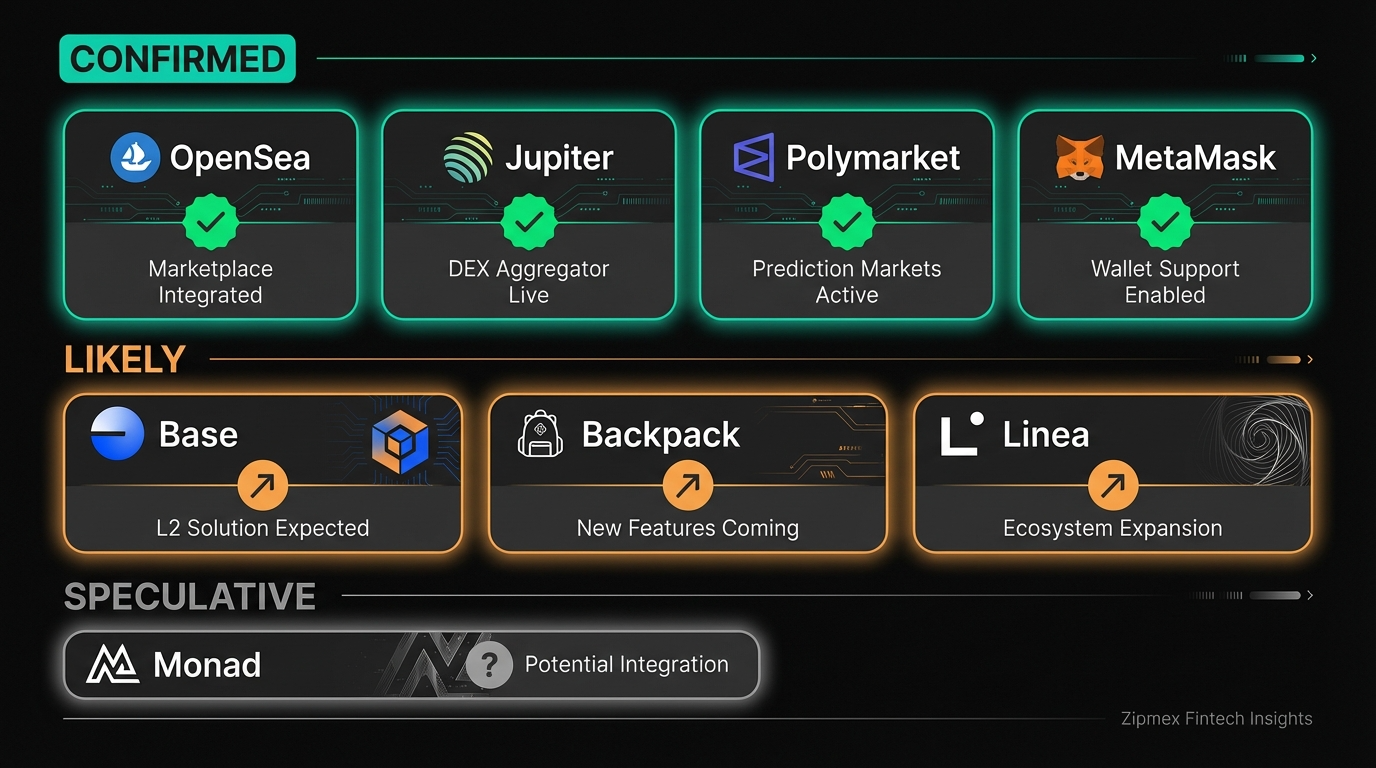Screen dimensions: 1376x768
Task: Click the 'New Features Coming' text
Action: pyautogui.click(x=688, y=528)
